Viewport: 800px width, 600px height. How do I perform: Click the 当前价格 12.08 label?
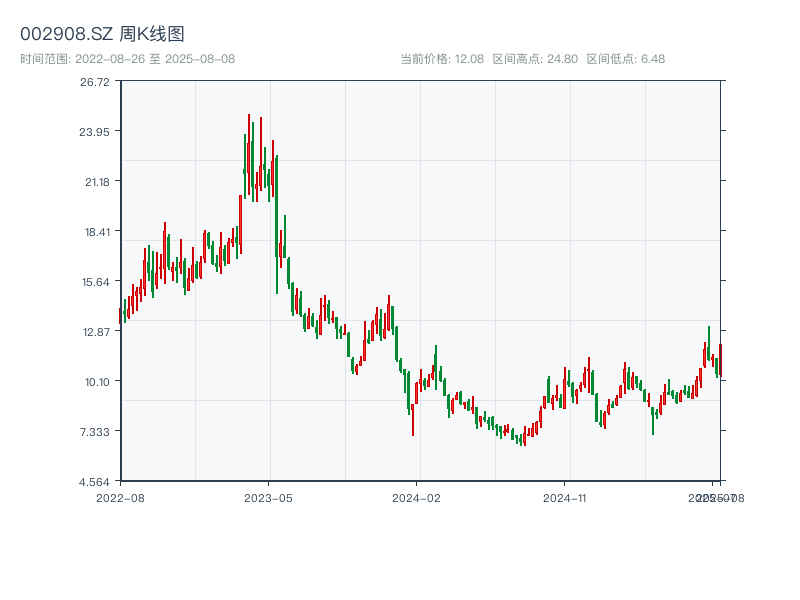(x=442, y=59)
